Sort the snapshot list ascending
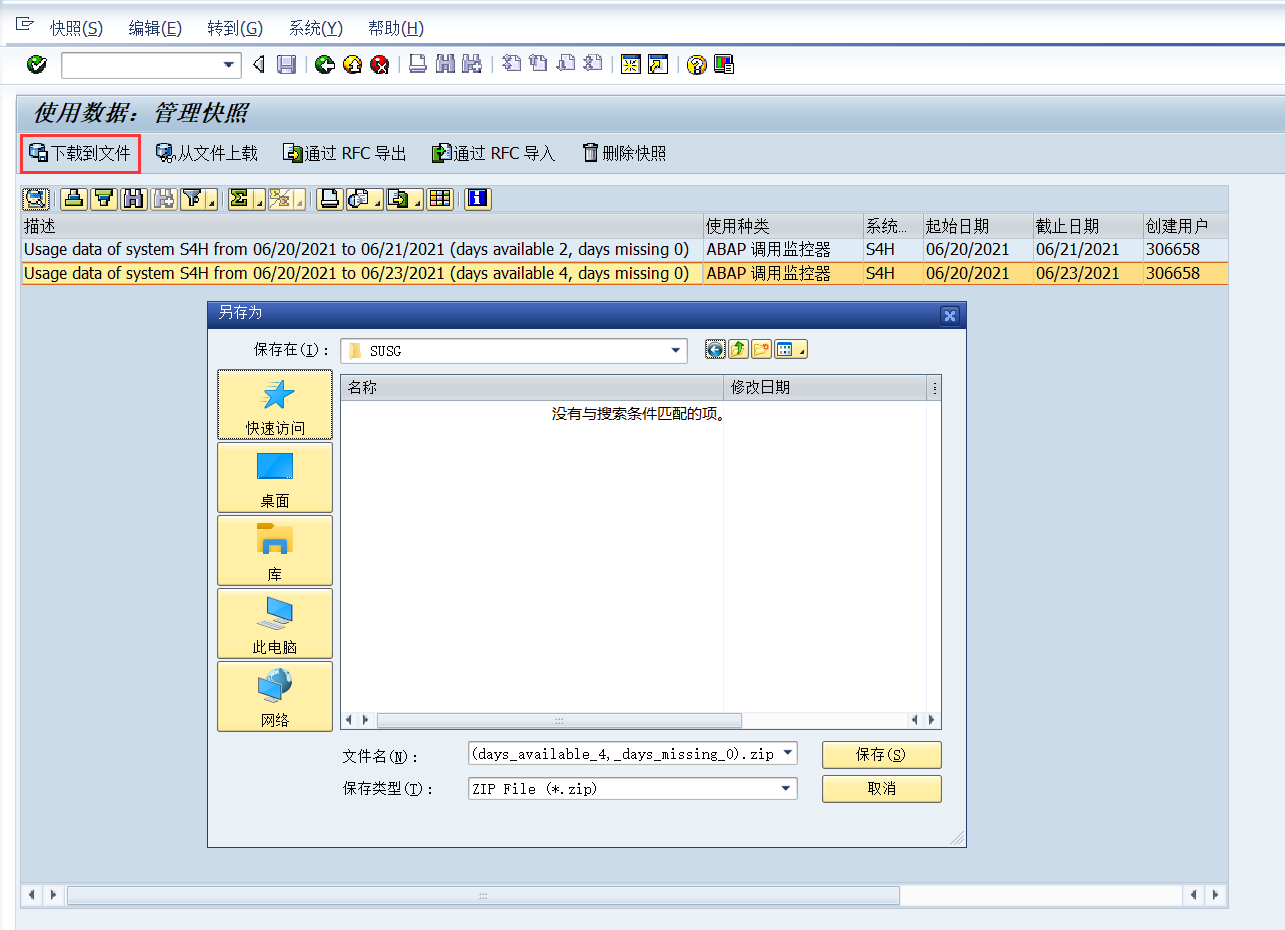This screenshot has width=1285, height=930. [x=73, y=199]
